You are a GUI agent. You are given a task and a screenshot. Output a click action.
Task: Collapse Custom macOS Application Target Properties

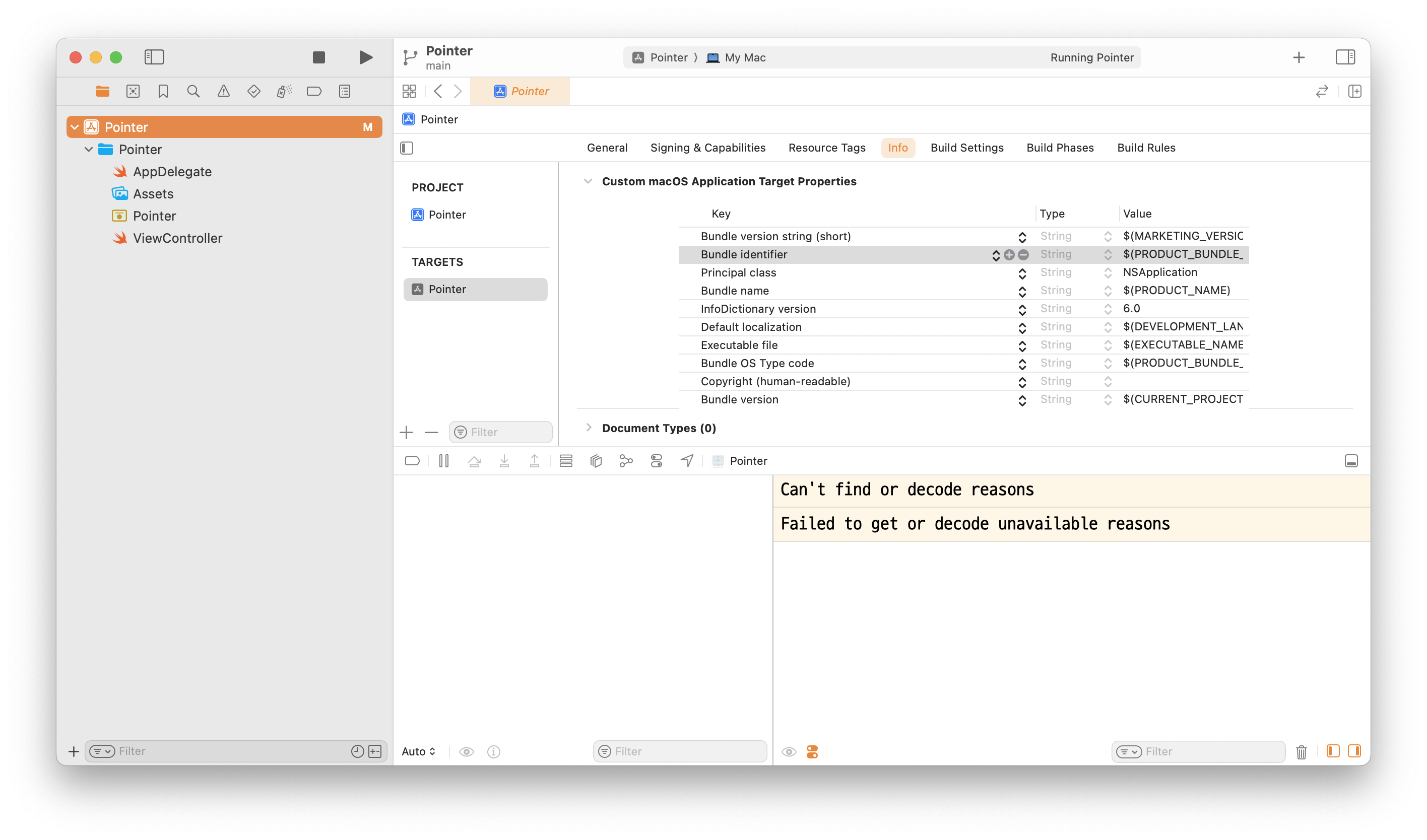point(588,181)
